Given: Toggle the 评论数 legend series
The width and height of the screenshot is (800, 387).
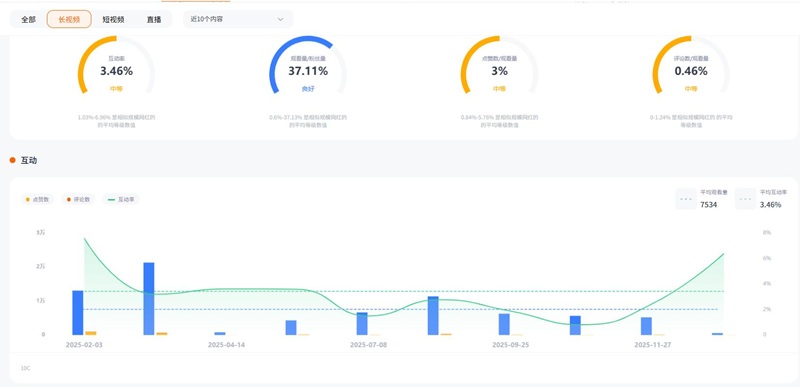Looking at the screenshot, I should (78, 199).
